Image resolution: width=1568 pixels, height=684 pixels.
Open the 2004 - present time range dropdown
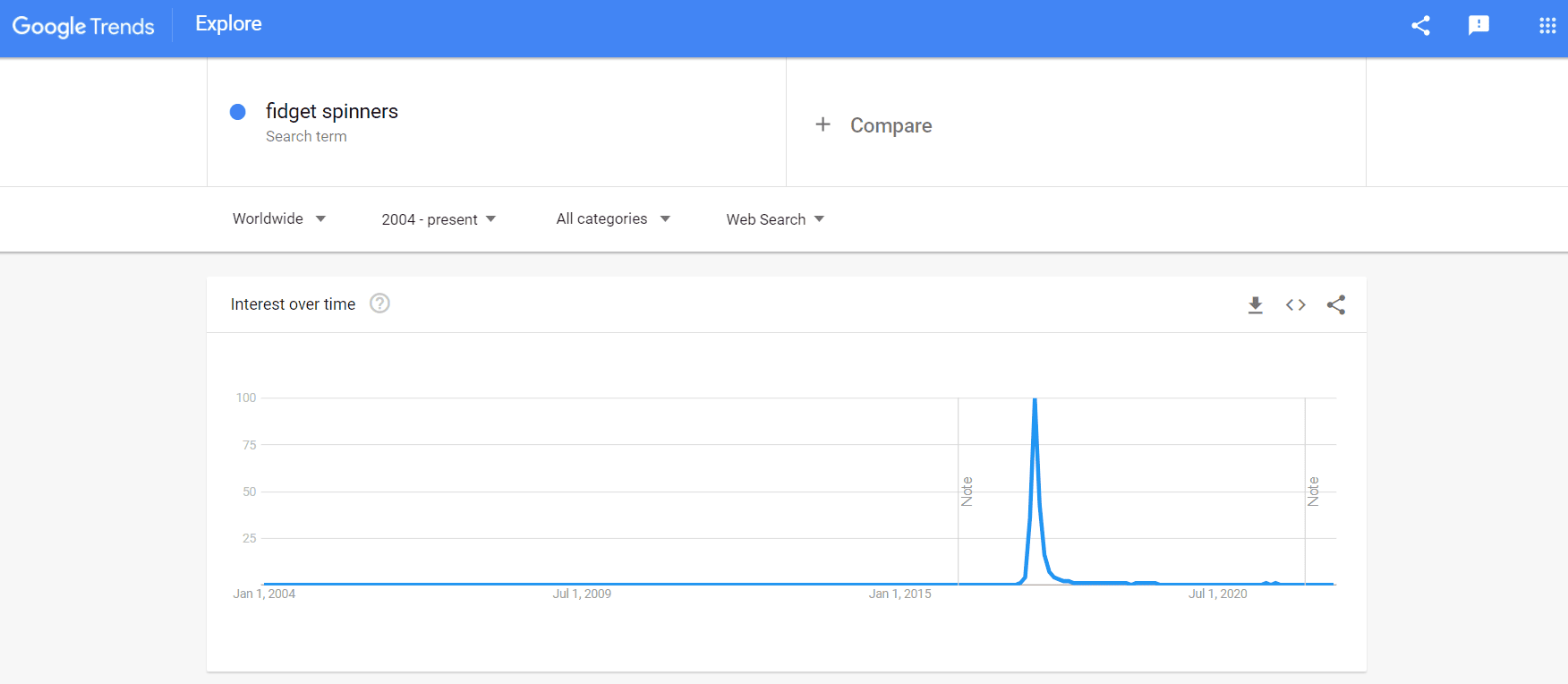[439, 219]
